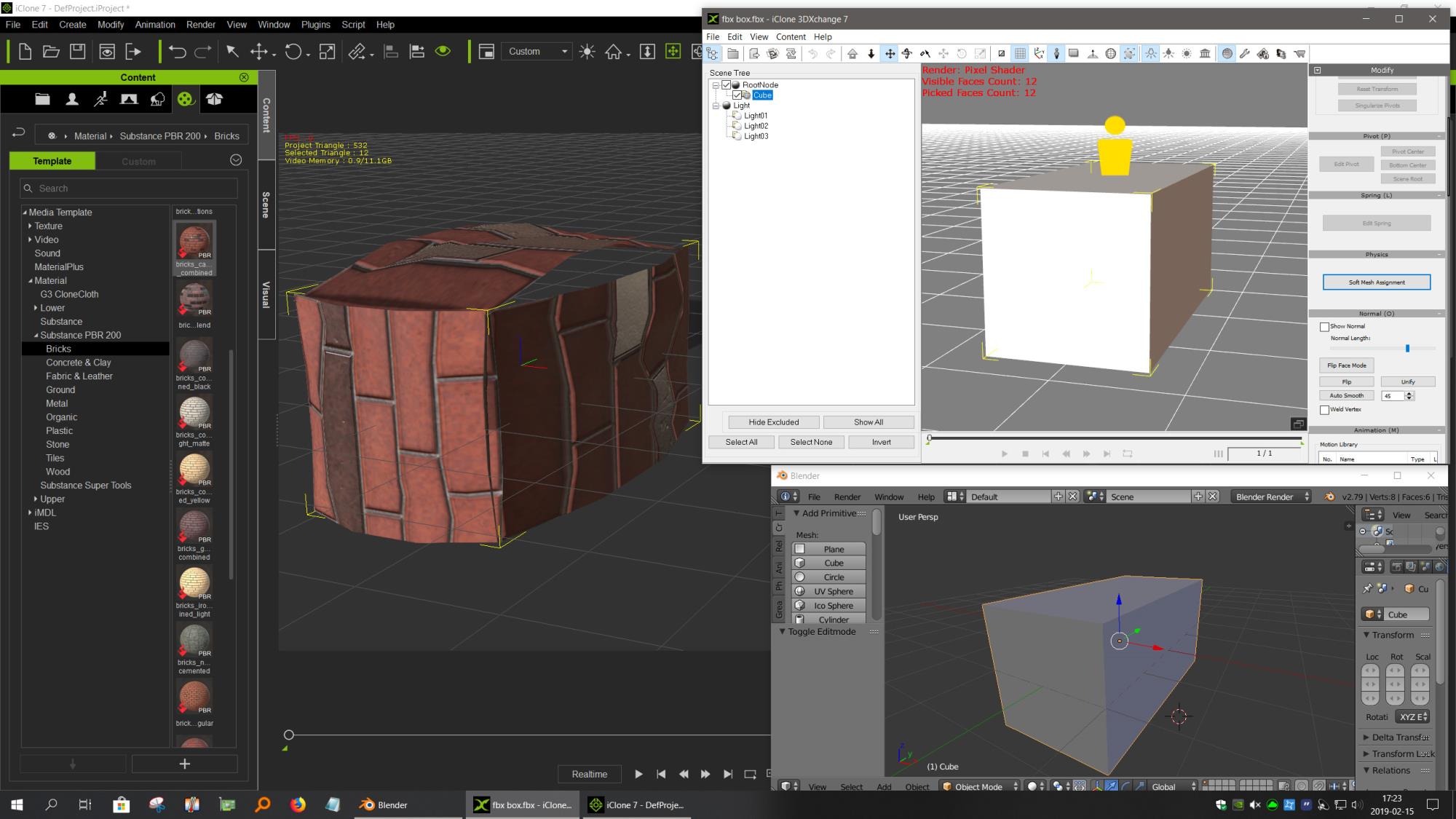Open the Plugins menu in iClone
Screen dimensions: 1456x819
[315, 24]
